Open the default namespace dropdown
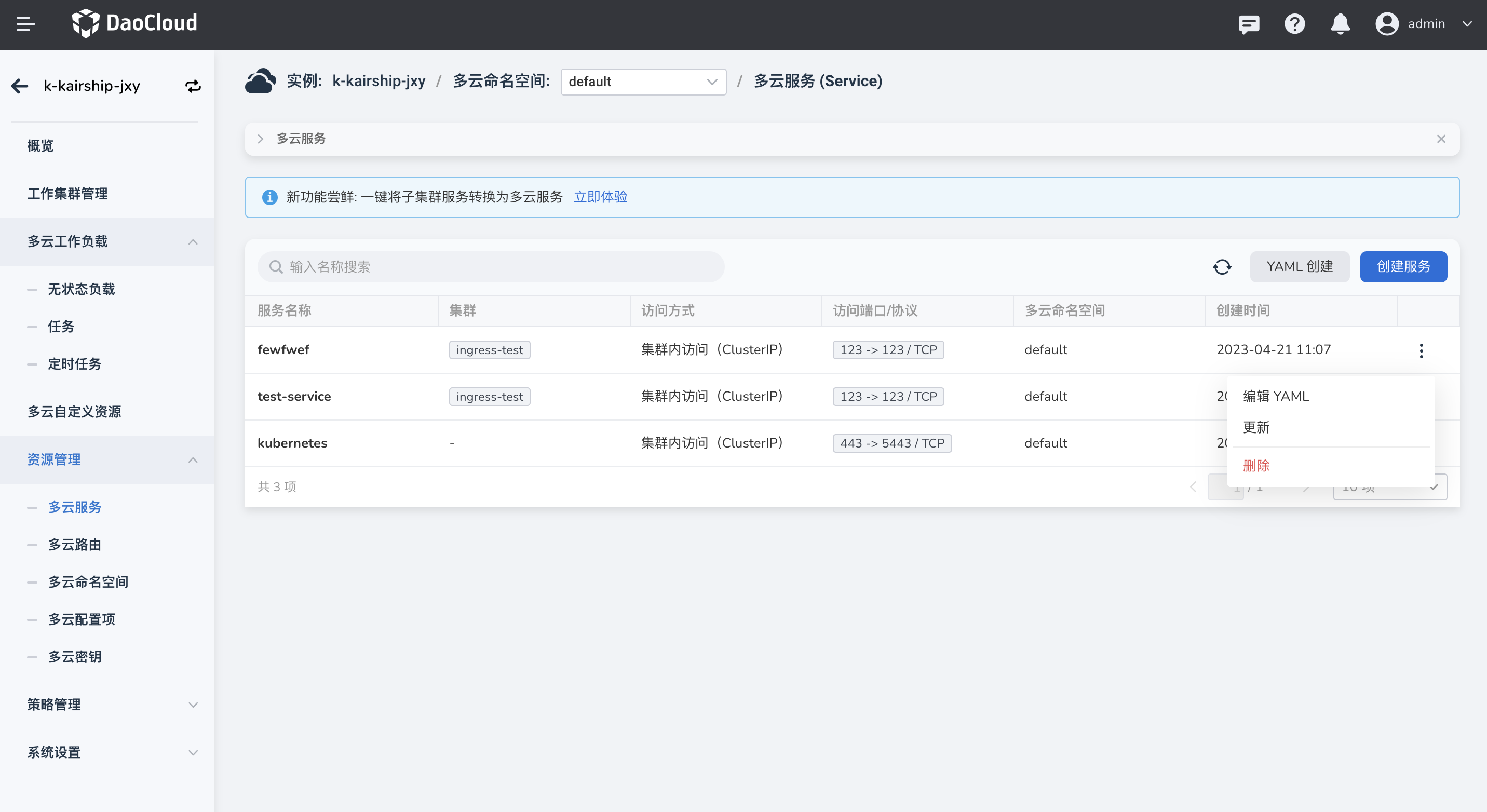 643,82
